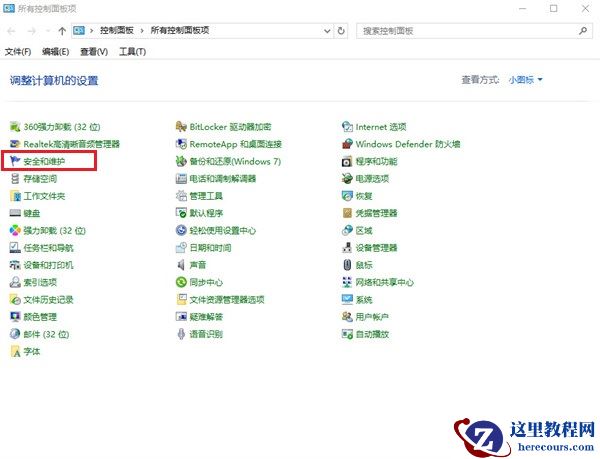
Task: Open the 工作文件夹 icon
Action: click(x=15, y=196)
